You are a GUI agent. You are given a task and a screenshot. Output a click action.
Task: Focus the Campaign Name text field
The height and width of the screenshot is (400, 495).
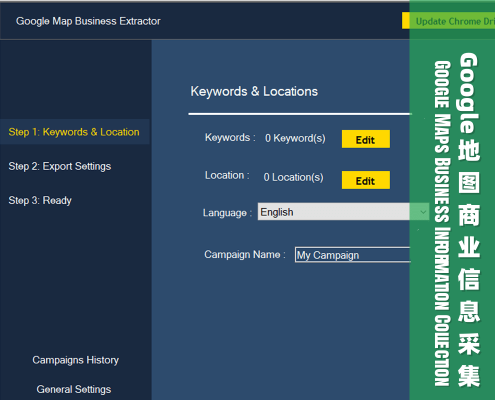tap(353, 255)
